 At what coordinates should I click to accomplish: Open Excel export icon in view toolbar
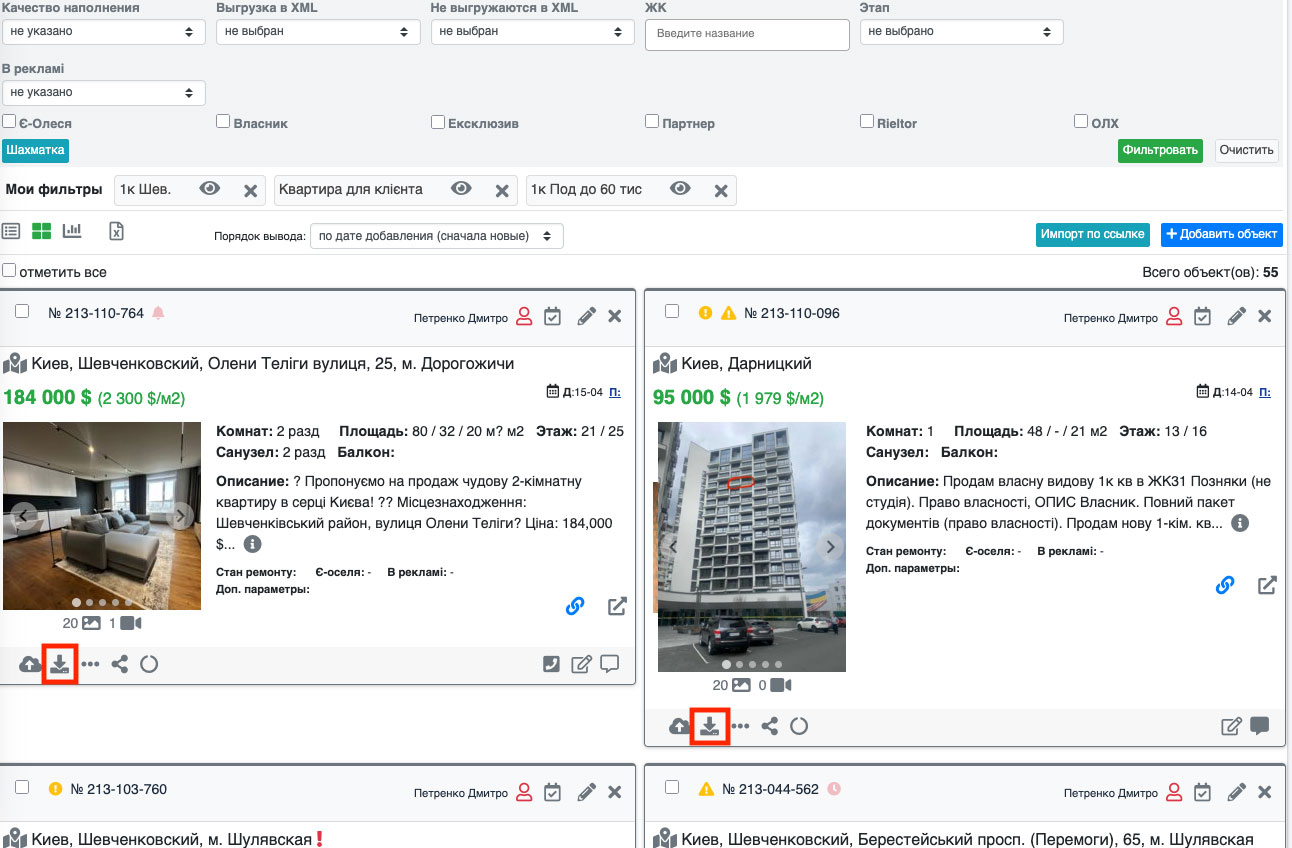coord(116,231)
